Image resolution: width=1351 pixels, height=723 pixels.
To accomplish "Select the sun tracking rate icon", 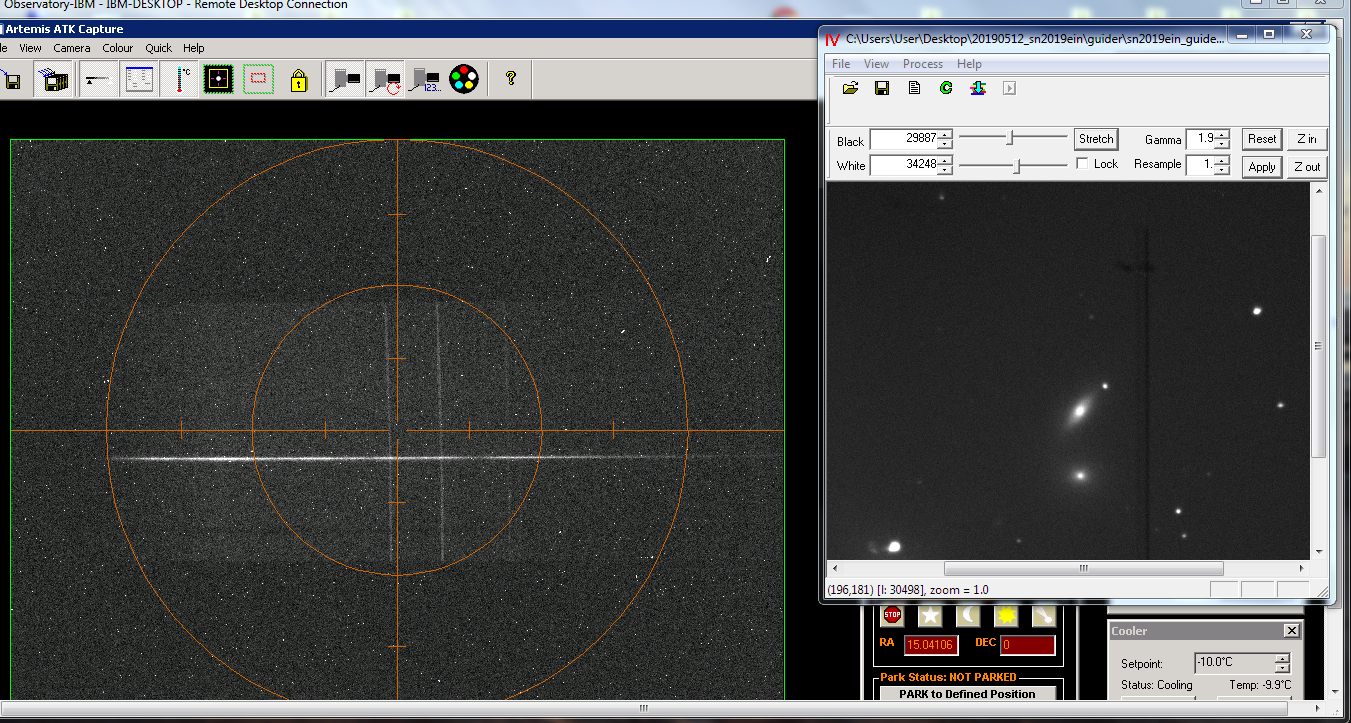I will pyautogui.click(x=1006, y=615).
